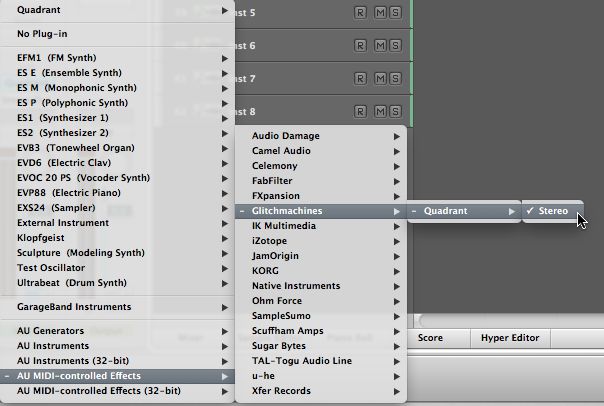Open EVB3 (Tonewheel Organ) submenu
The height and width of the screenshot is (406, 604).
pos(117,148)
